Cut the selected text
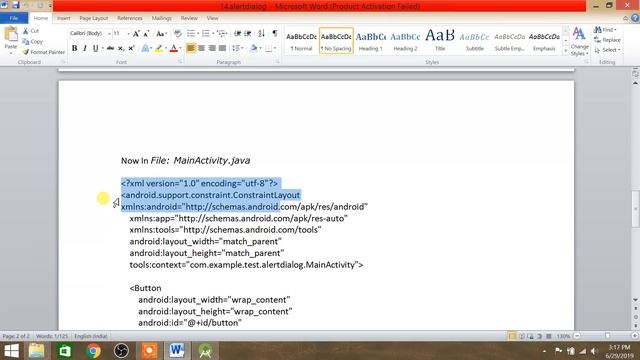Image resolution: width=640 pixels, height=360 pixels. pyautogui.click(x=31, y=31)
